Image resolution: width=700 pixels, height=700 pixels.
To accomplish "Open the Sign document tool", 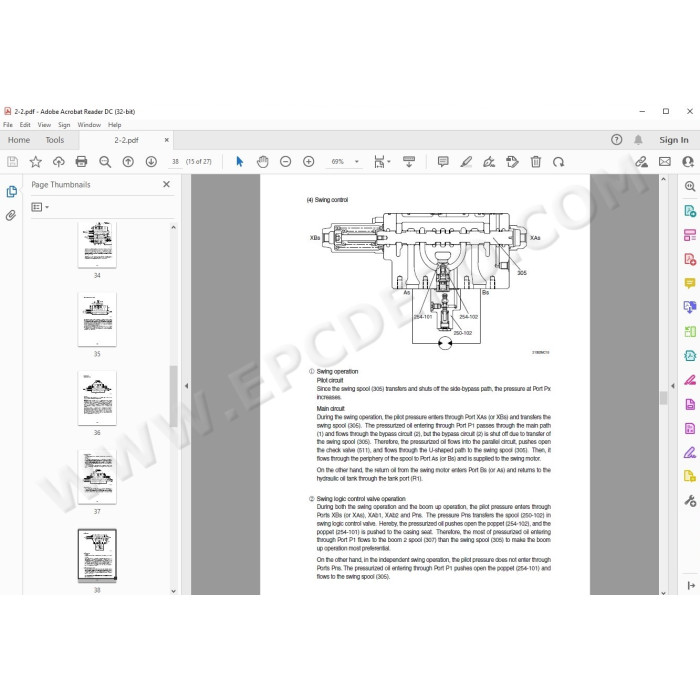I will (x=489, y=162).
